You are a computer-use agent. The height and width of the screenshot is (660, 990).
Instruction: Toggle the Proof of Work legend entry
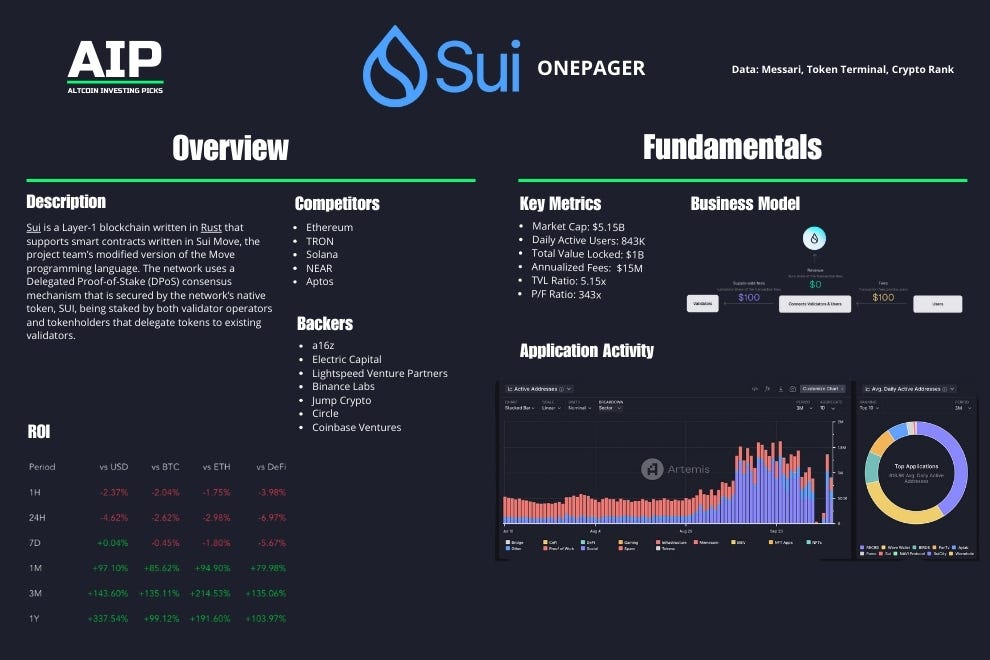(x=558, y=548)
